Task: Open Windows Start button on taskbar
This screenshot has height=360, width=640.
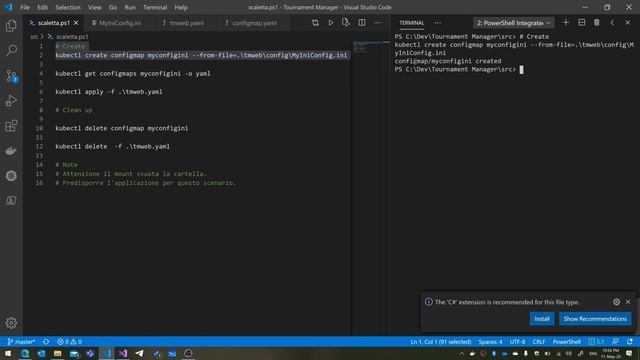Action: (8, 353)
